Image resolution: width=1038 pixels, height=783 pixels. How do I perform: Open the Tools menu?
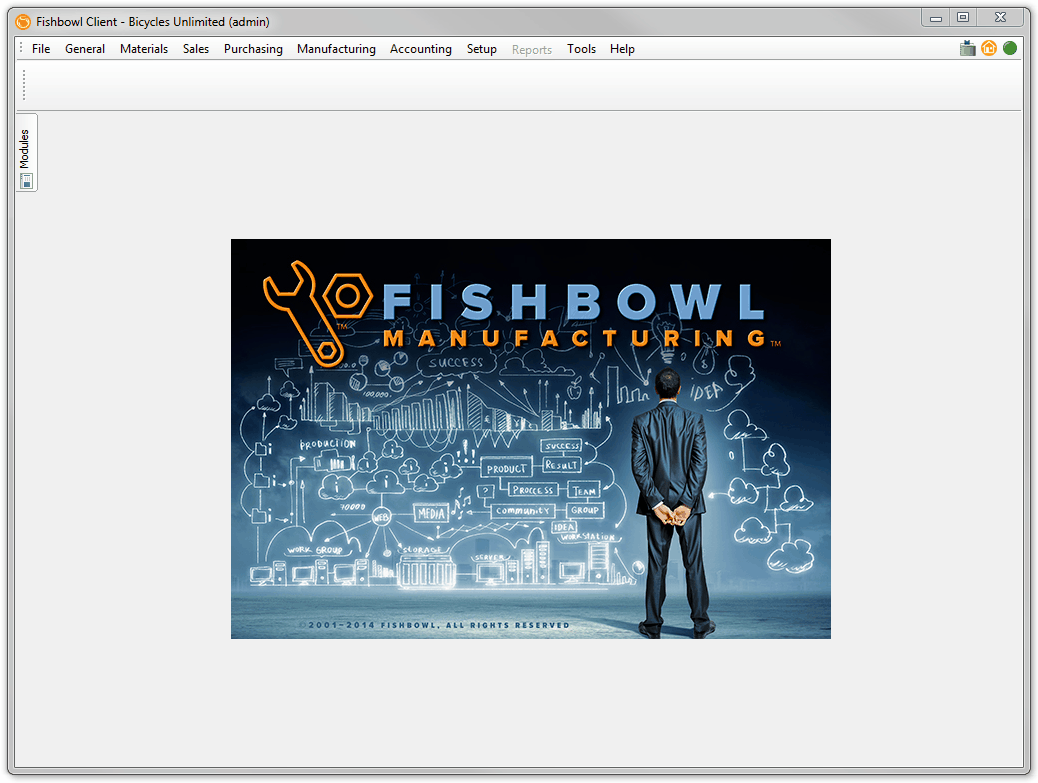(581, 49)
